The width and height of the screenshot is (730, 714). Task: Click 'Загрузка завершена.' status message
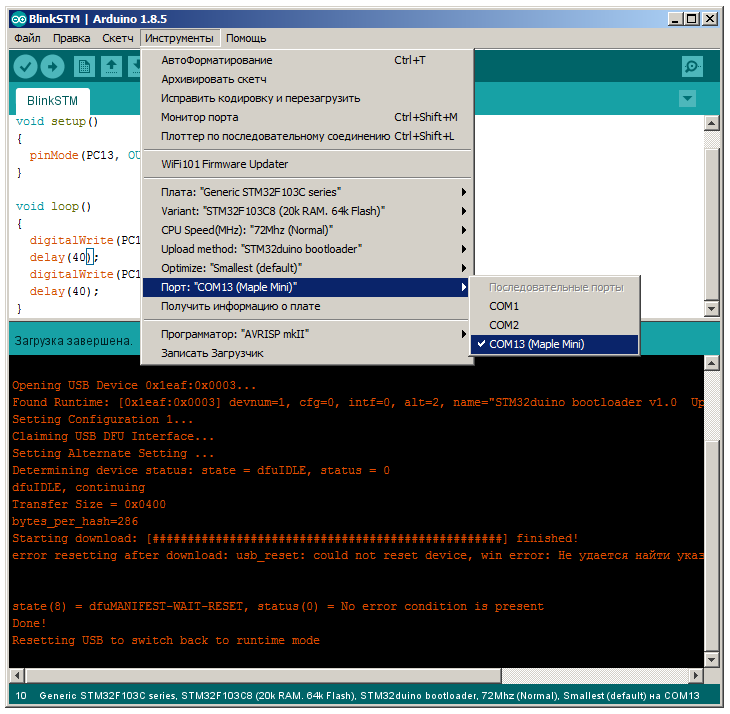point(74,341)
